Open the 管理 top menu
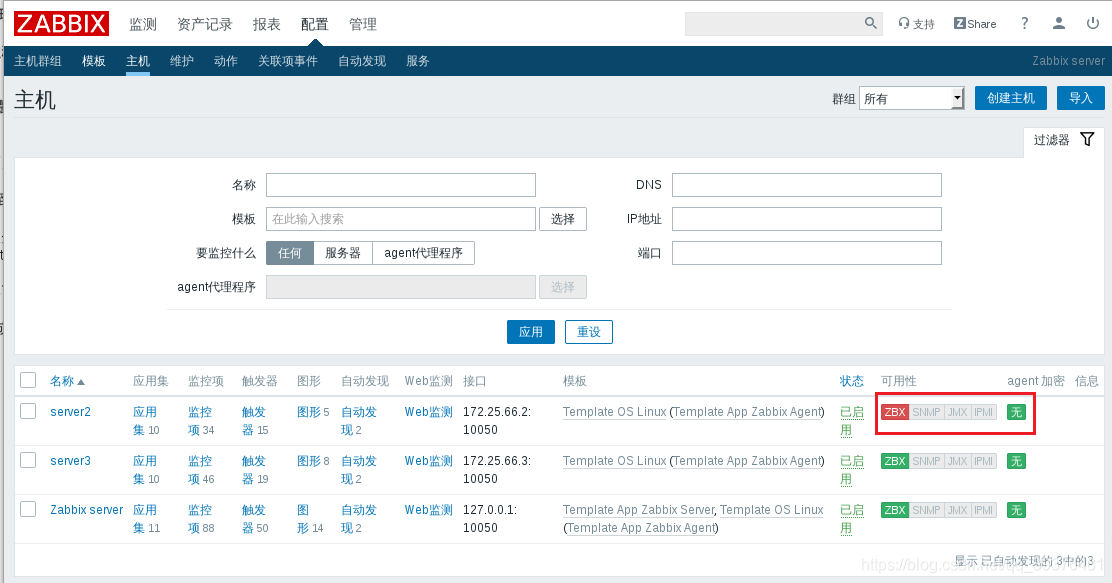The image size is (1112, 583). [362, 24]
